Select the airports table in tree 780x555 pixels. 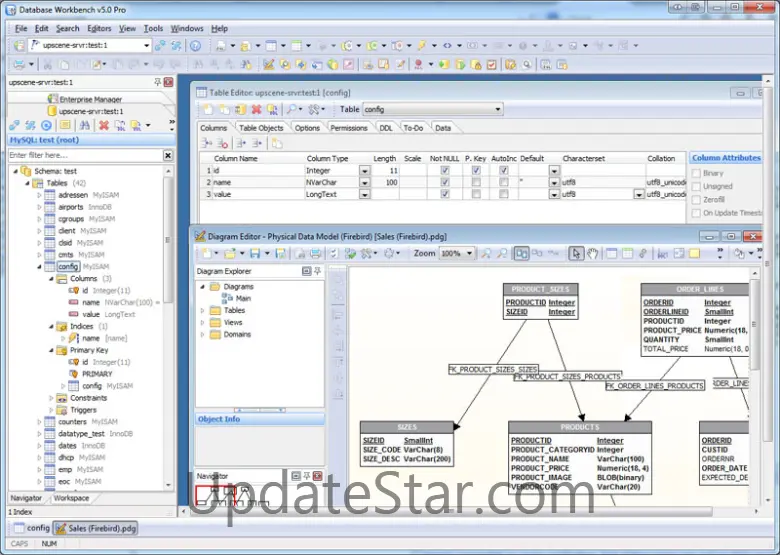pos(71,207)
